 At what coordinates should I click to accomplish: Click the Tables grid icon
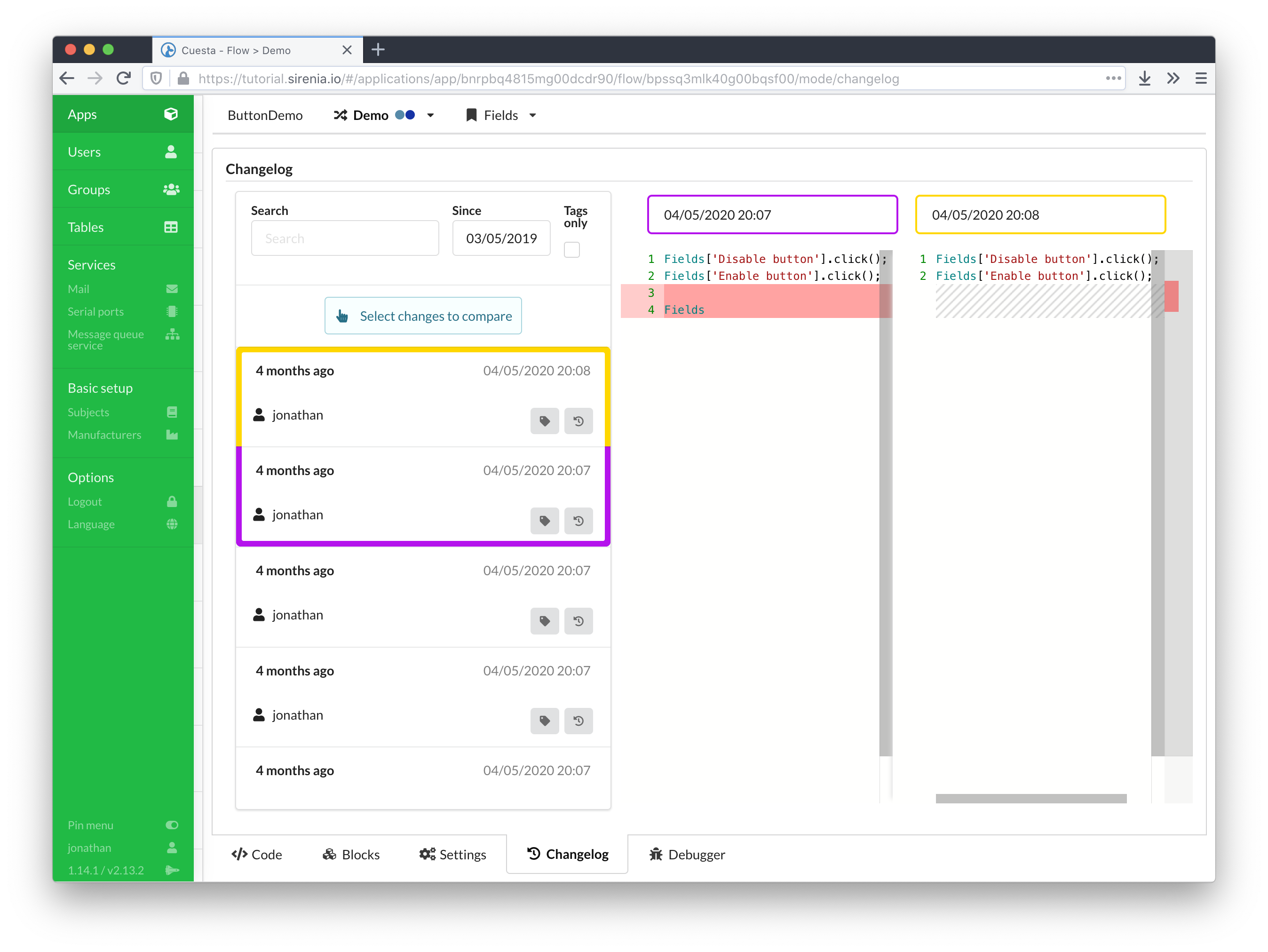coord(171,227)
